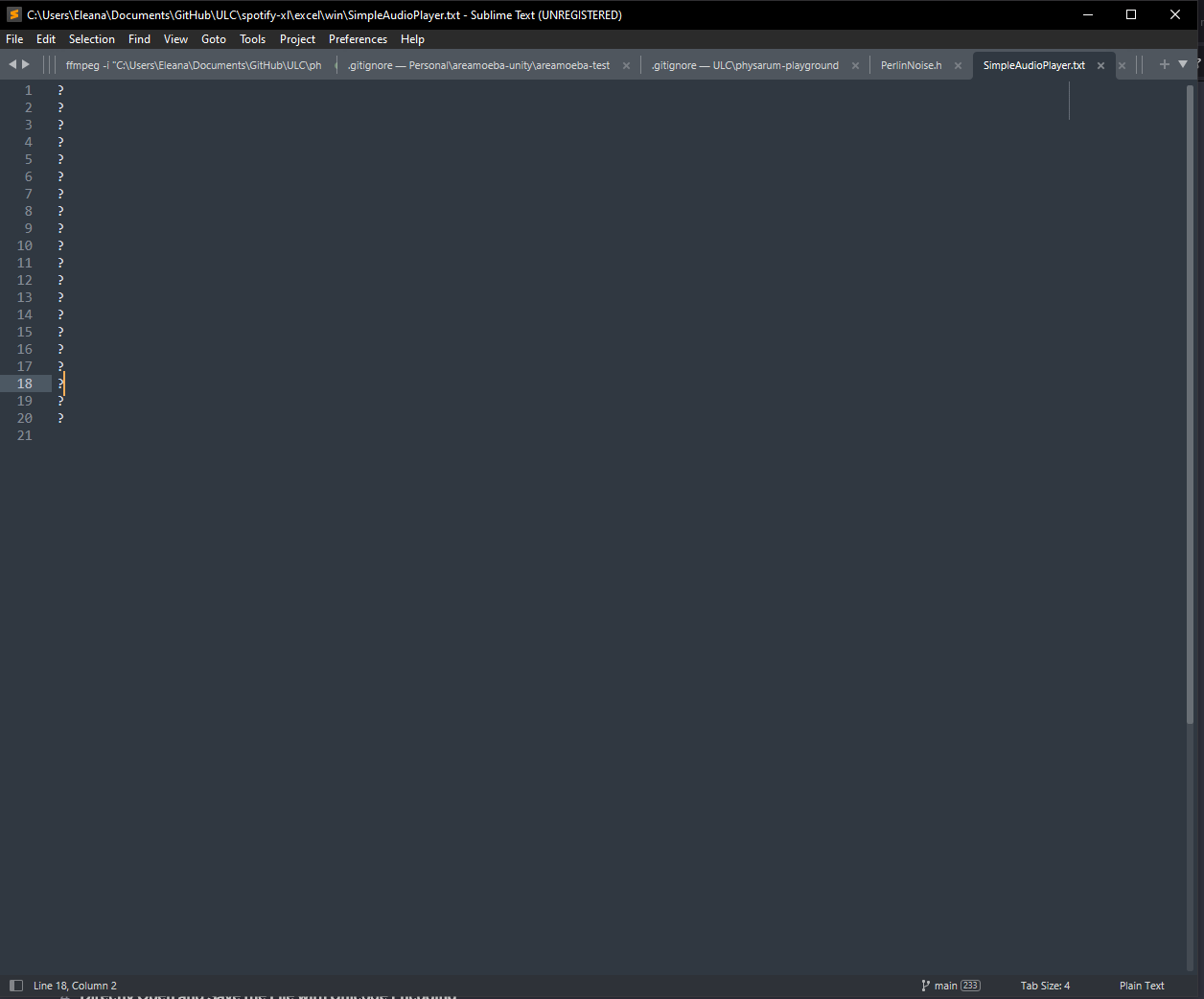
Task: Click the git branch main icon
Action: tap(926, 986)
